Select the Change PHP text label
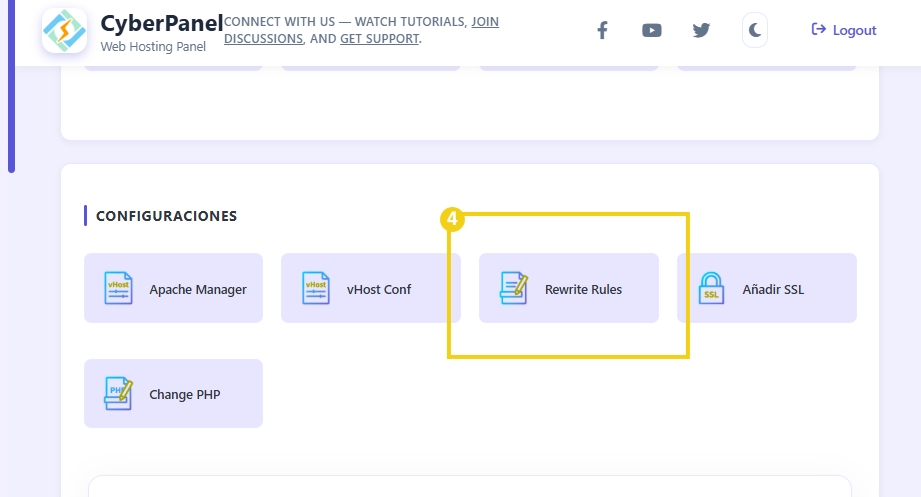 185,394
